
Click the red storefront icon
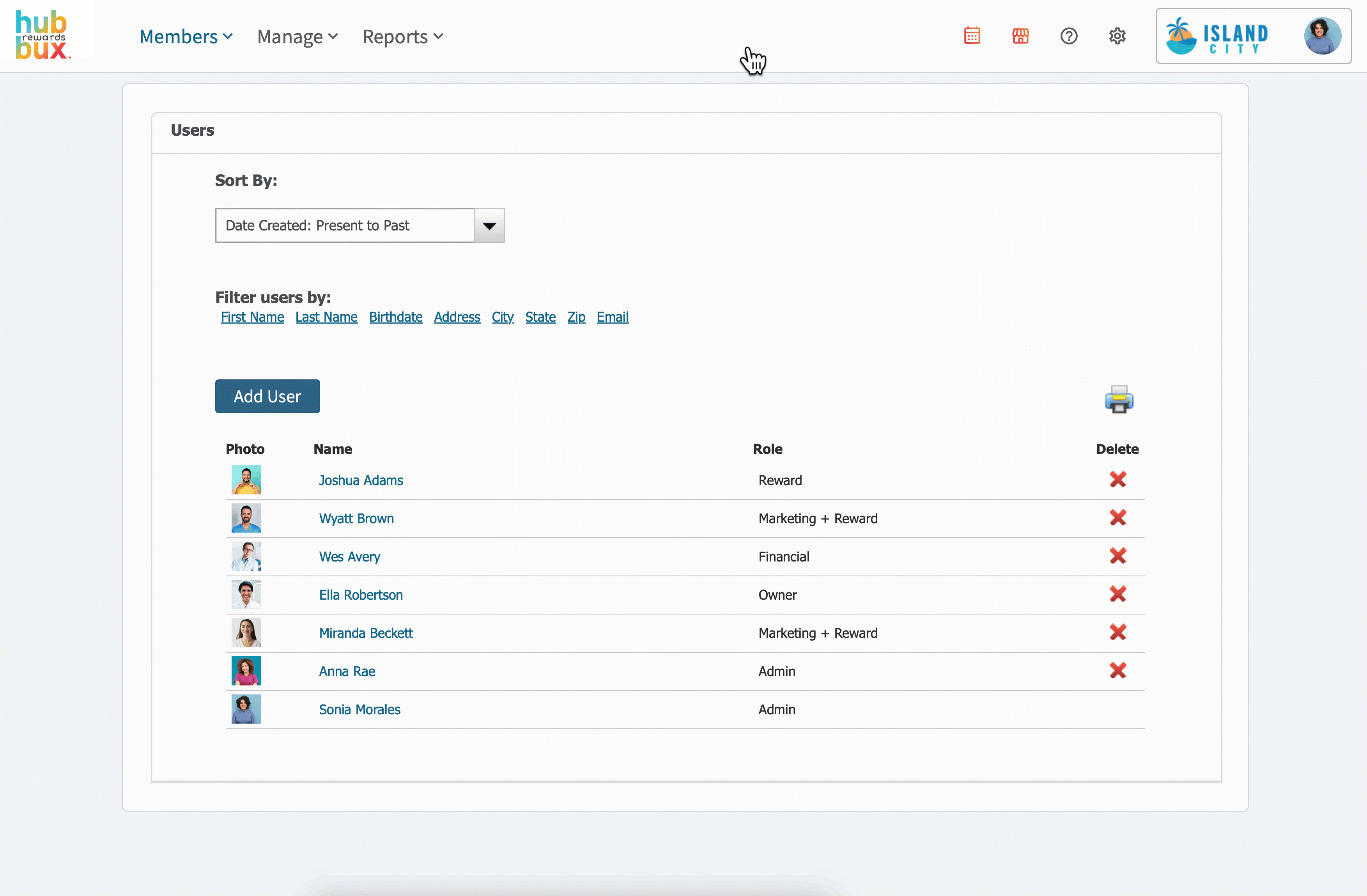[x=1020, y=36]
